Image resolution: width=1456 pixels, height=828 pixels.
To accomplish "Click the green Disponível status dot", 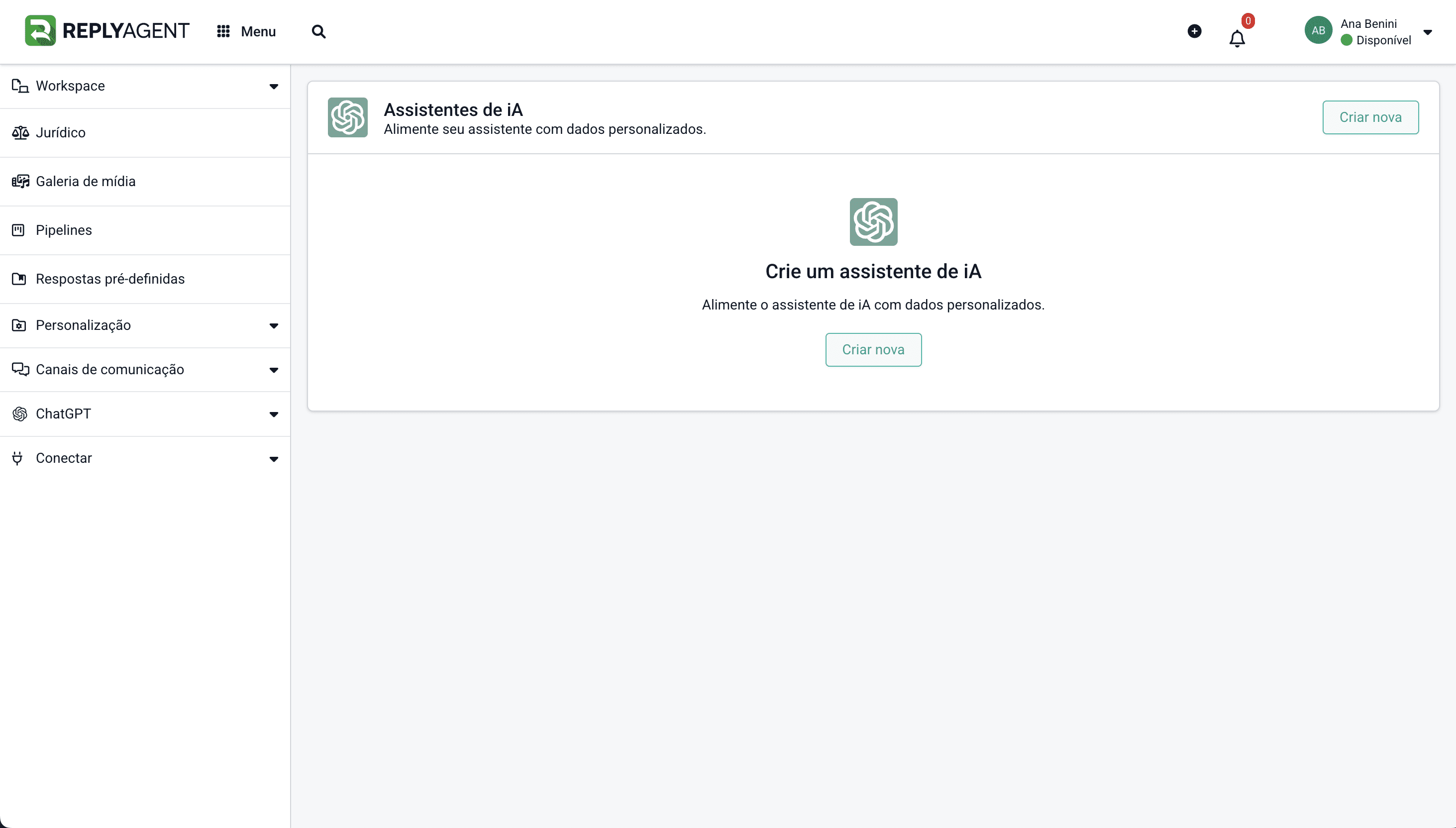I will [x=1346, y=40].
